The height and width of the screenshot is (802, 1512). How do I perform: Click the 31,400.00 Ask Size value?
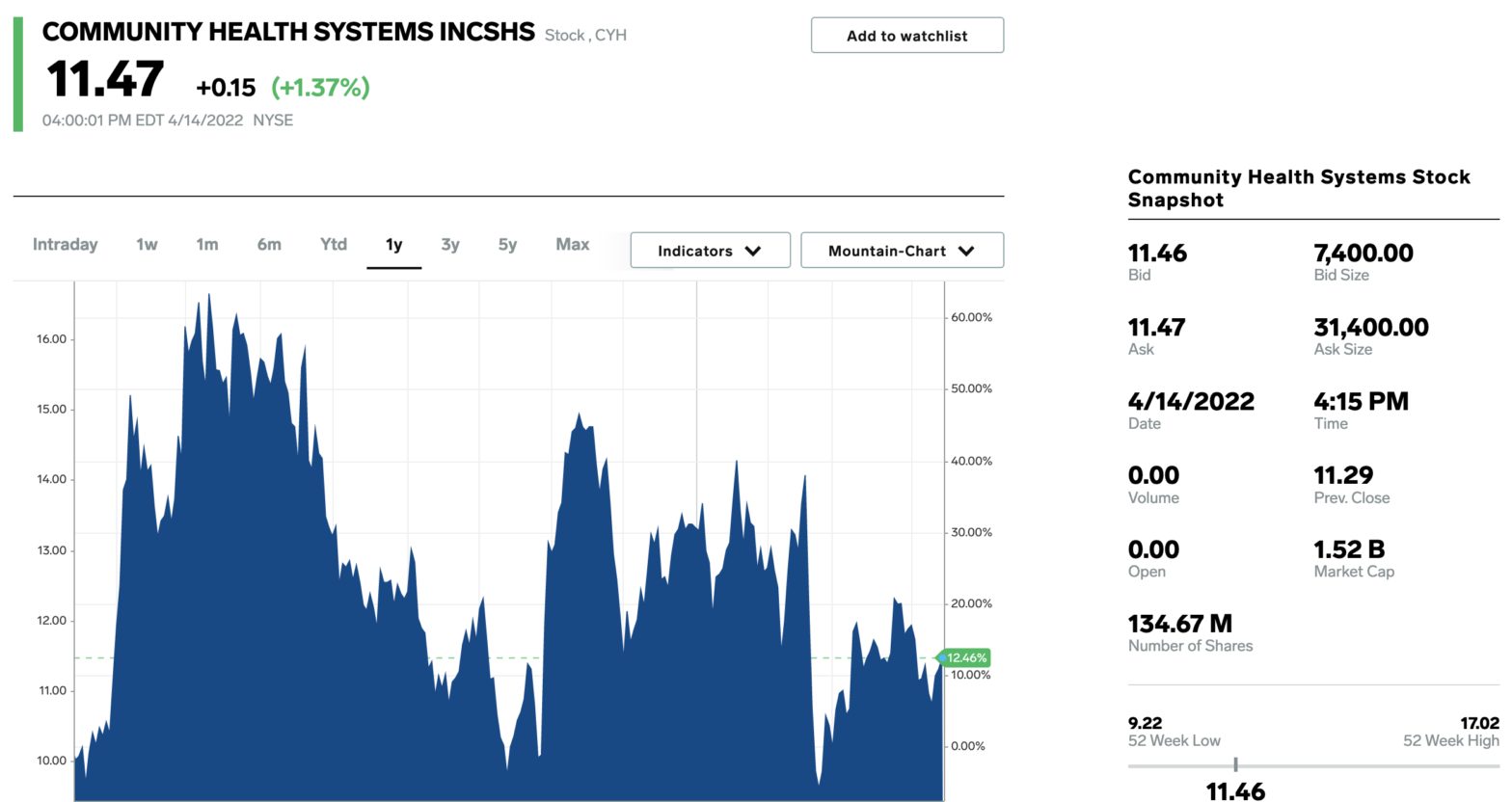click(1371, 328)
